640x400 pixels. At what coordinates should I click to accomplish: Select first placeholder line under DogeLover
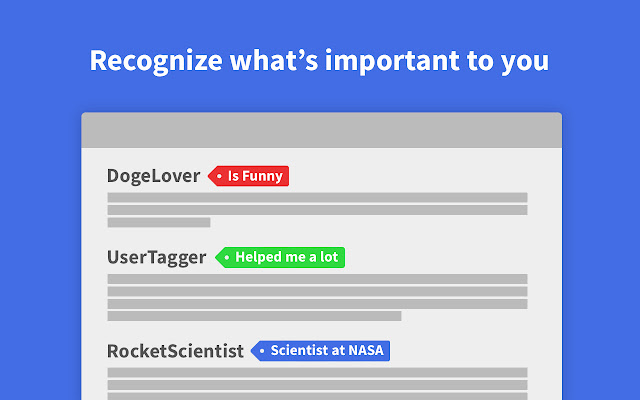pyautogui.click(x=317, y=198)
